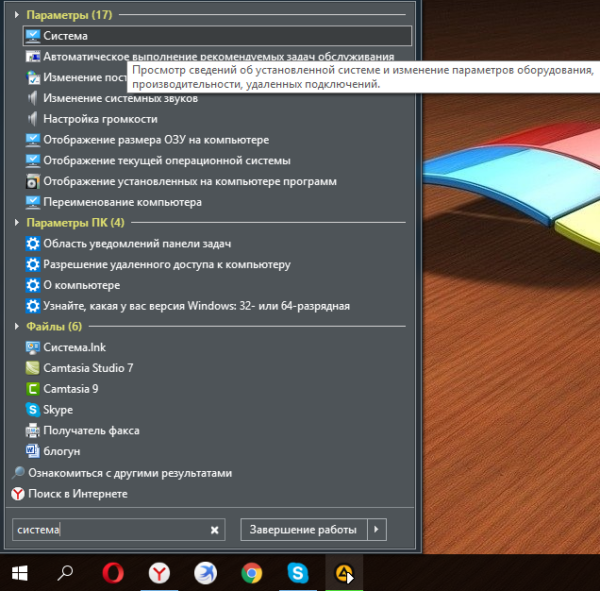This screenshot has width=600, height=591.
Task: Select the Параметры (17) header
Action: pos(69,15)
